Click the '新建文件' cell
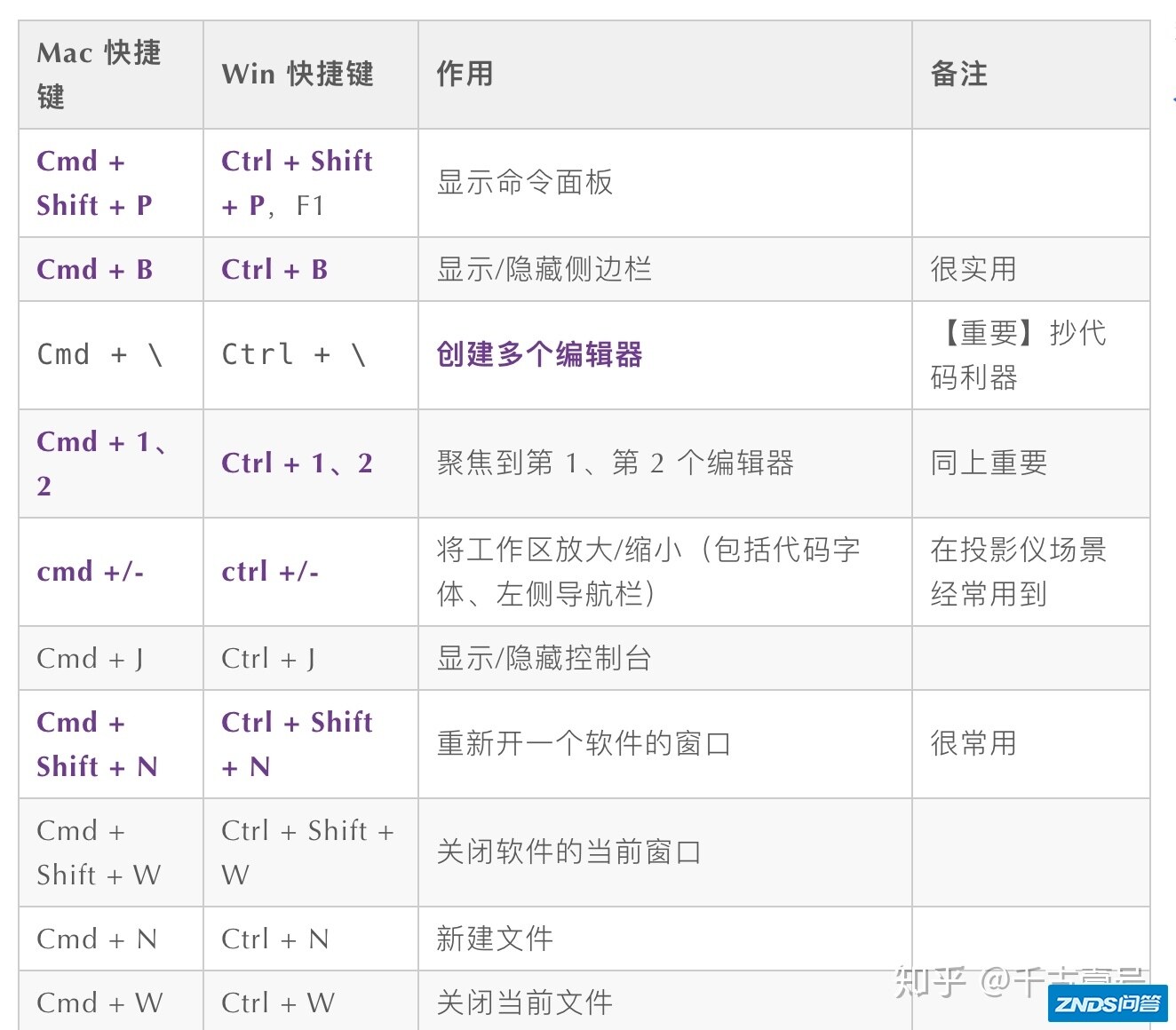Screen dimensions: 1176x1030 pos(665,939)
